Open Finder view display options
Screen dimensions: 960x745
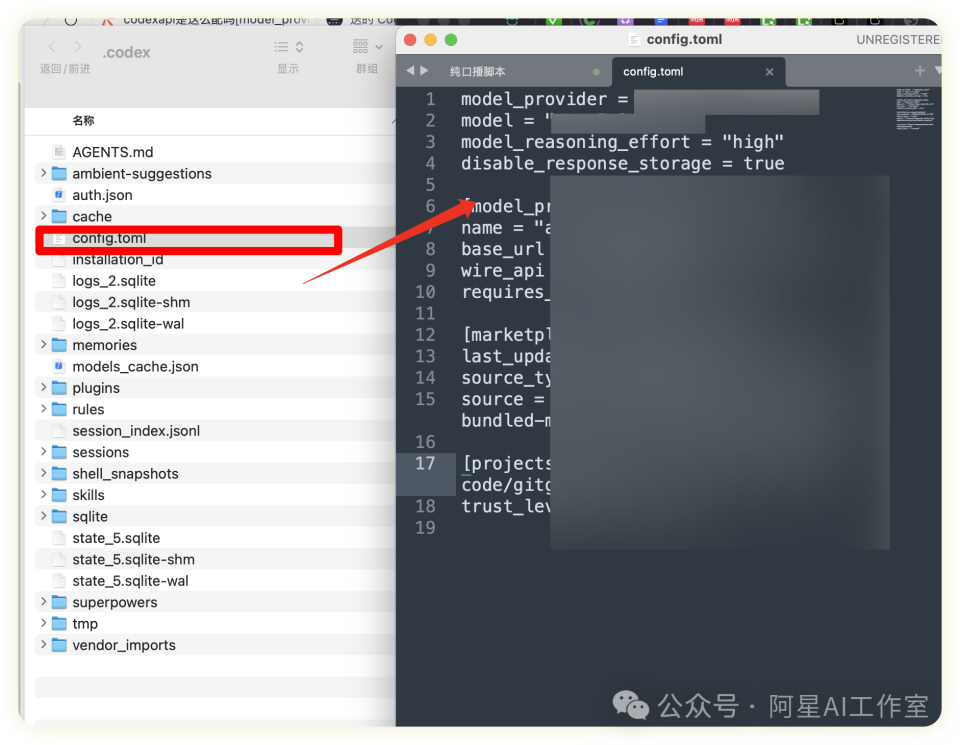click(x=288, y=47)
